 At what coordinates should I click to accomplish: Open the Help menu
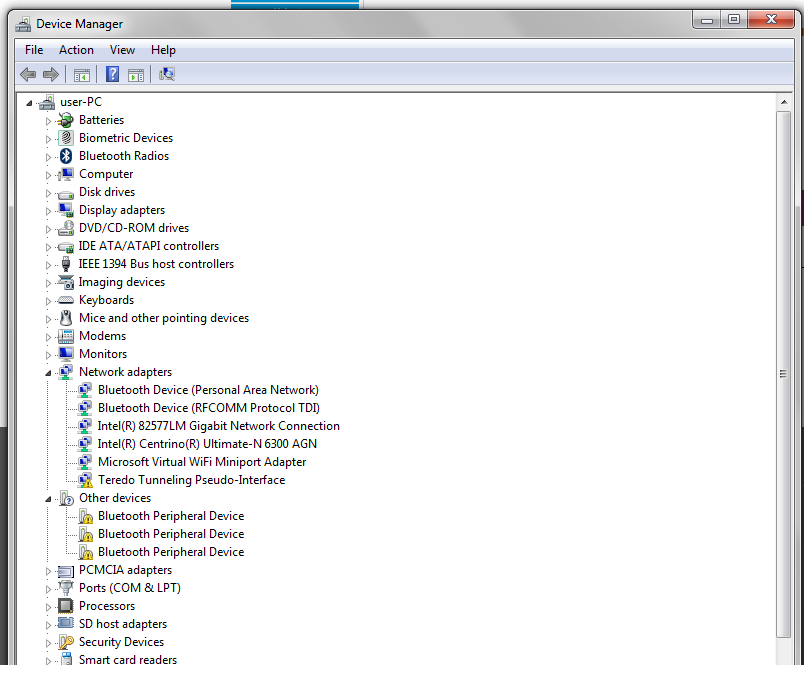coord(163,50)
